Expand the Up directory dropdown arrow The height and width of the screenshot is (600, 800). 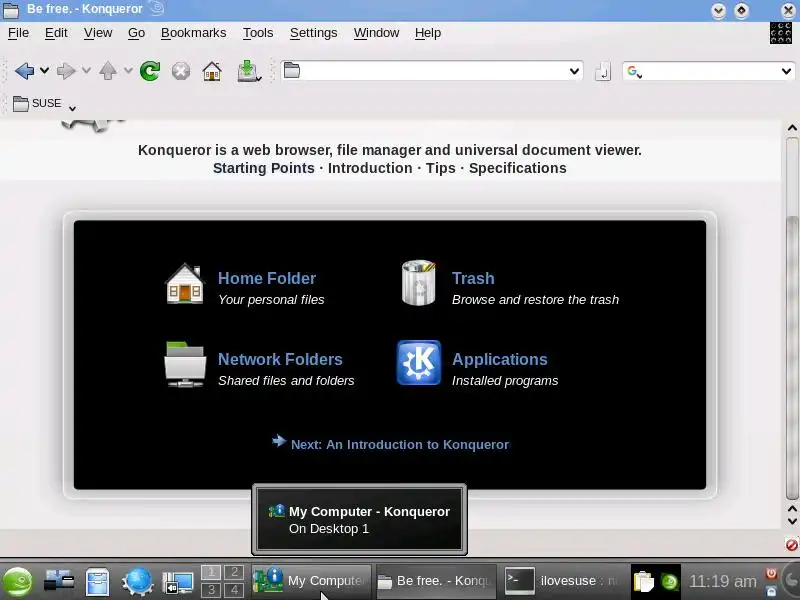(128, 70)
